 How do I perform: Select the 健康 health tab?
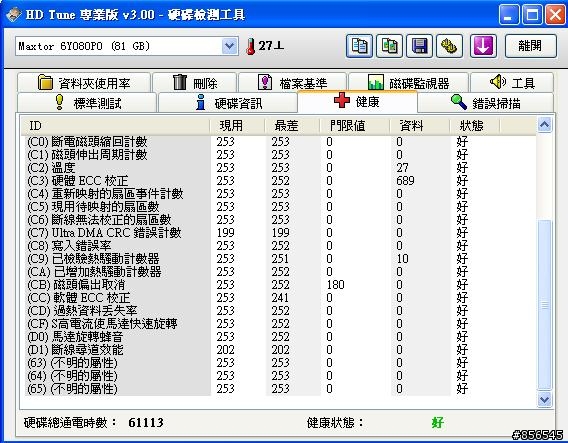(357, 101)
